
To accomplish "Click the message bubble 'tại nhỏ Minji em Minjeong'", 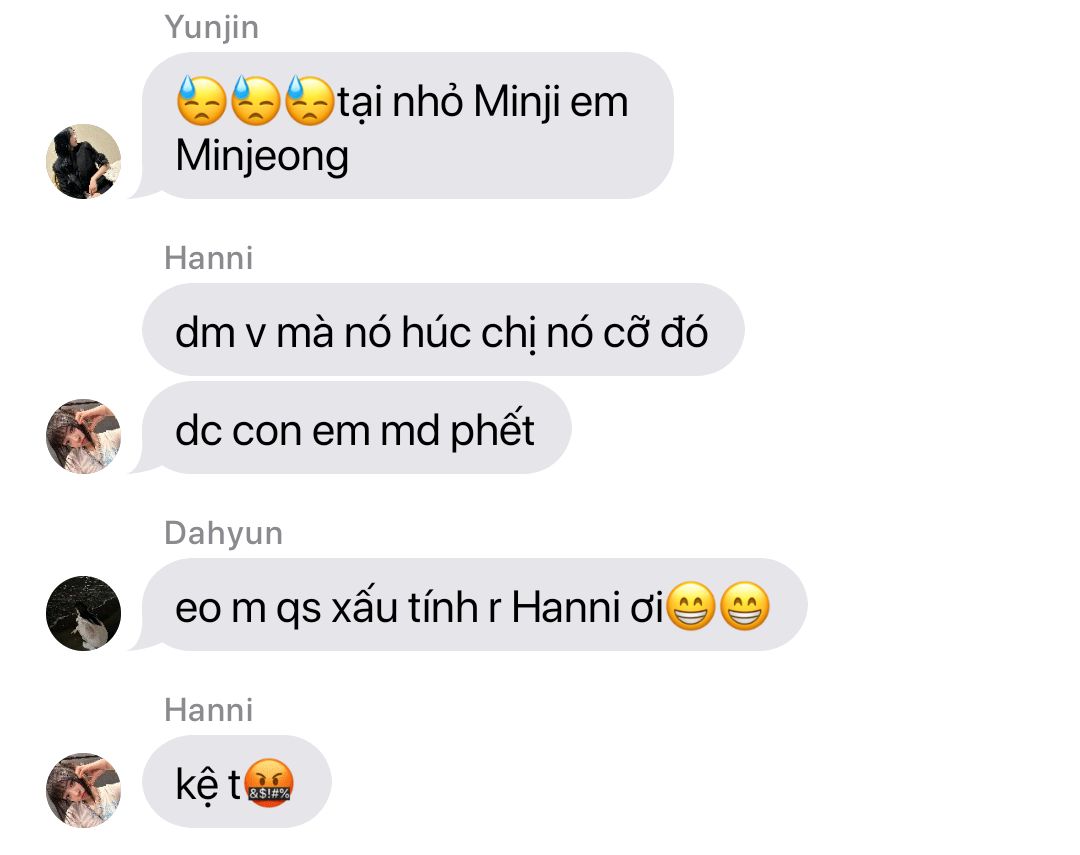I will click(x=408, y=125).
